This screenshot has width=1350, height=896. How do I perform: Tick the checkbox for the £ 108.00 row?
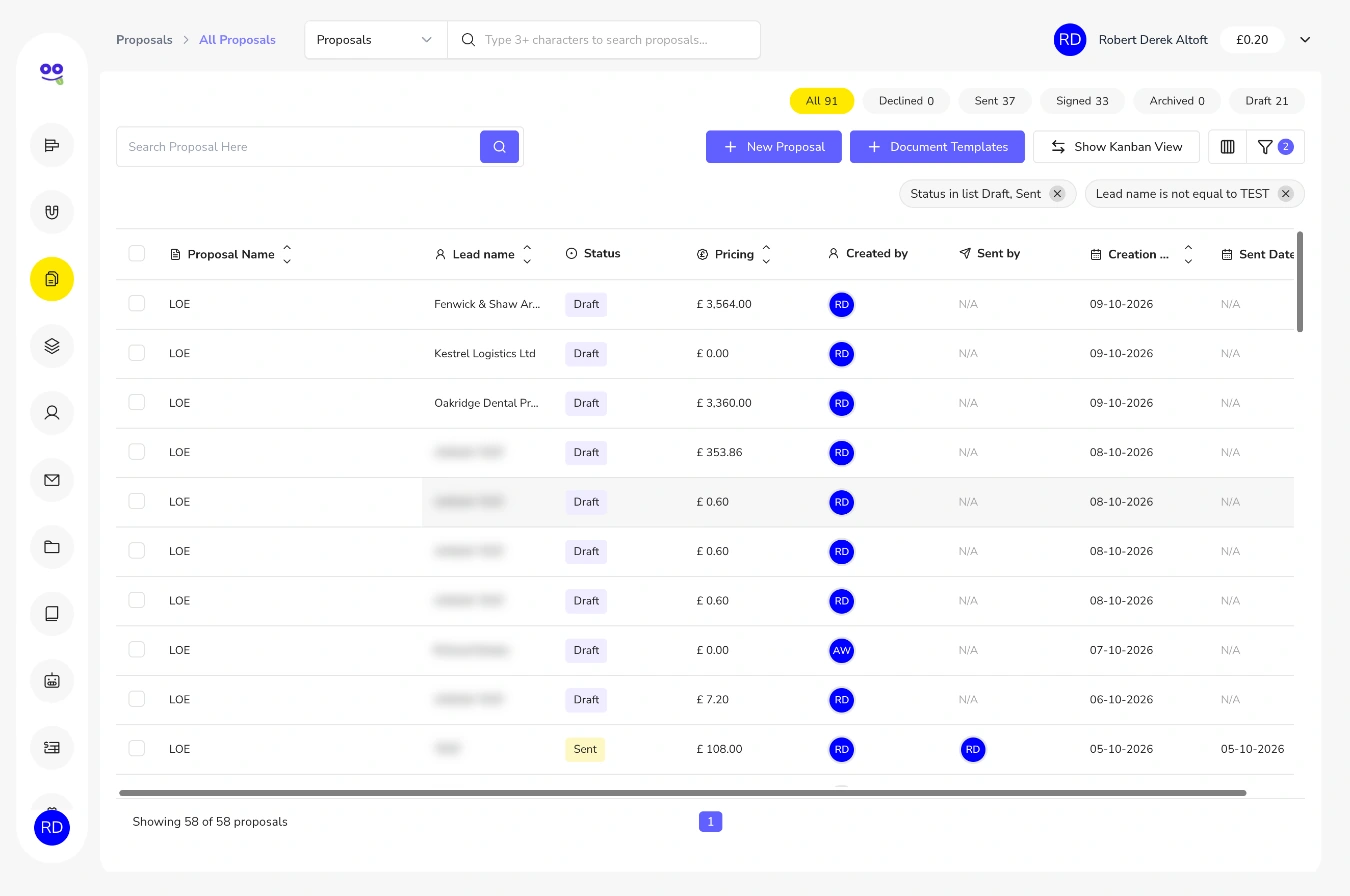click(x=137, y=749)
